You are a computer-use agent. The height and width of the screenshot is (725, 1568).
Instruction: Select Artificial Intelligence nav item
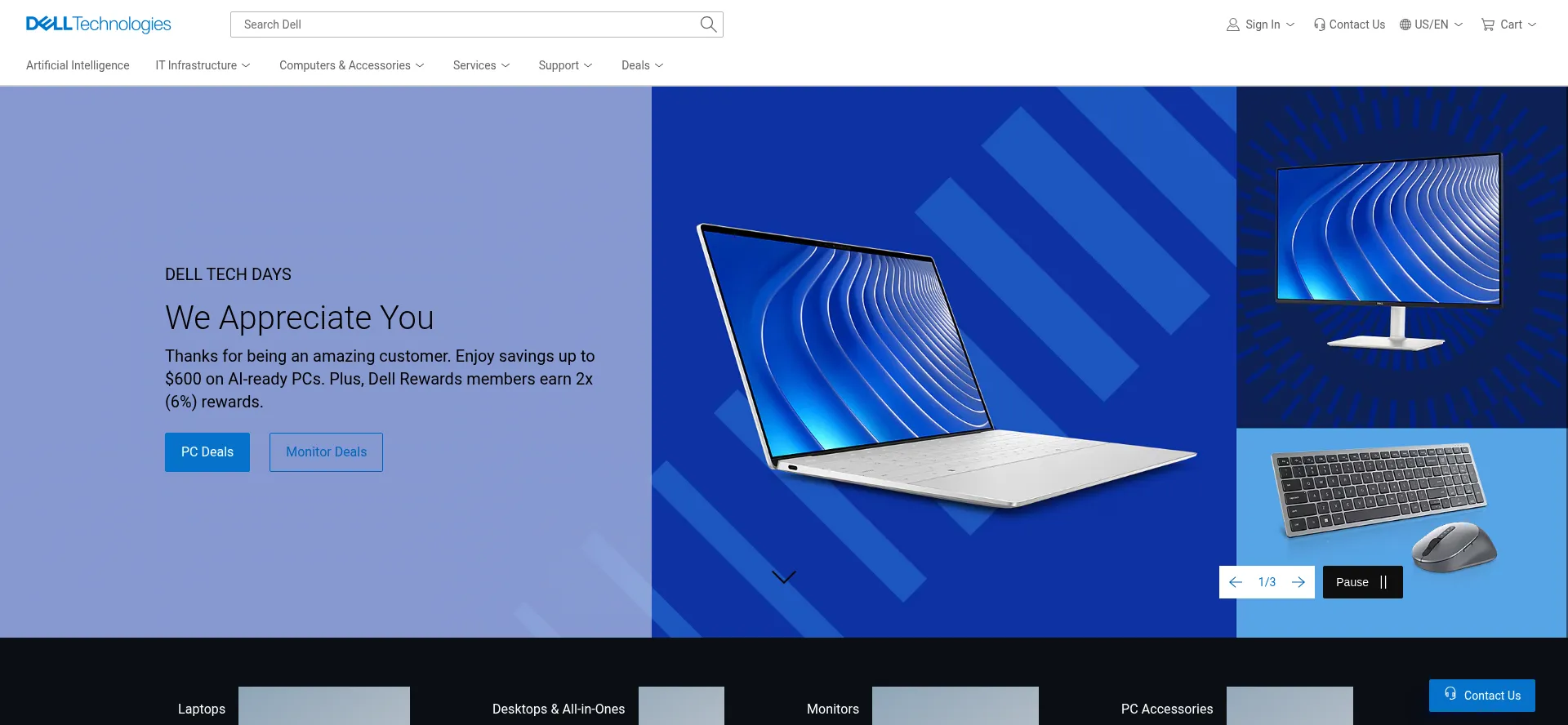78,65
